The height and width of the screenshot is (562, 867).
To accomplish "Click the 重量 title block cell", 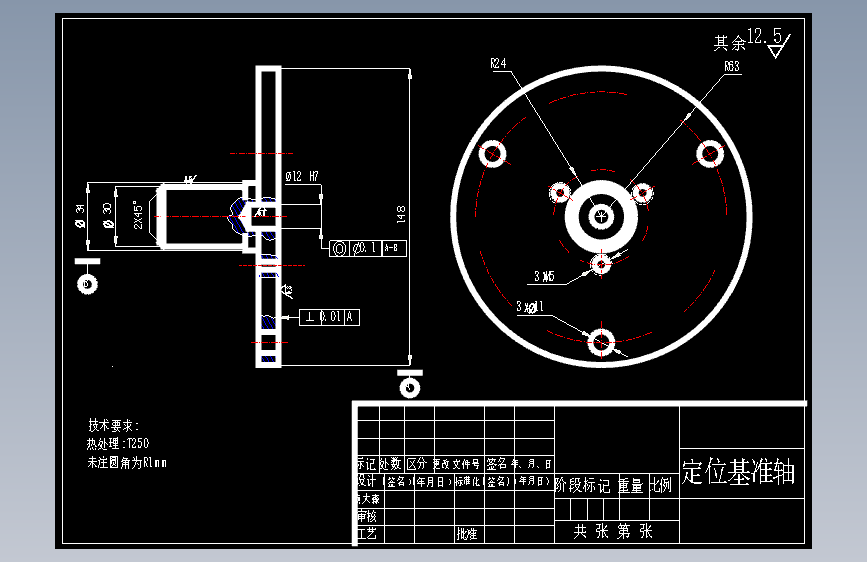I will 630,486.
